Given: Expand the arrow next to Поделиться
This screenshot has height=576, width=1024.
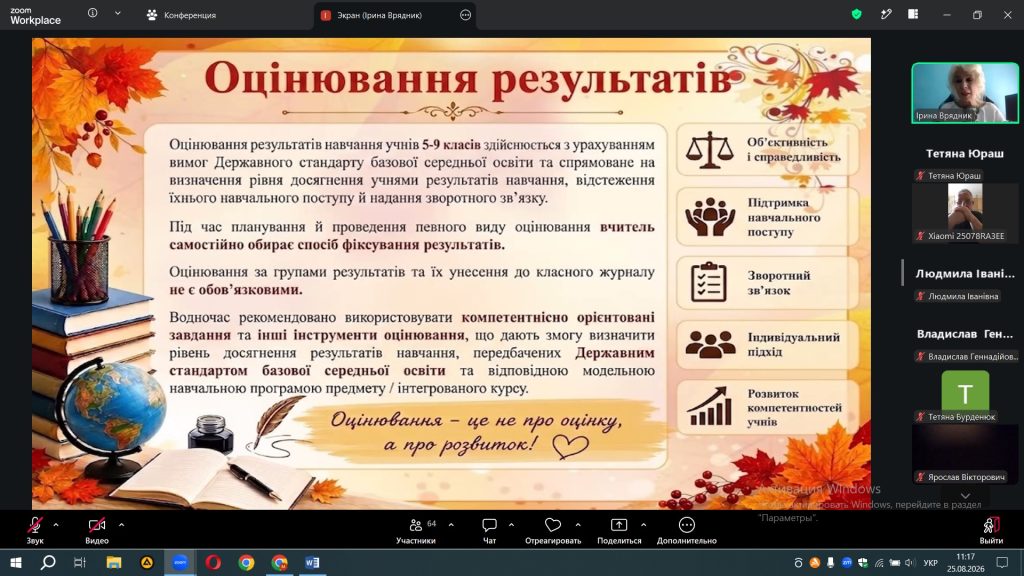Looking at the screenshot, I should pyautogui.click(x=644, y=524).
